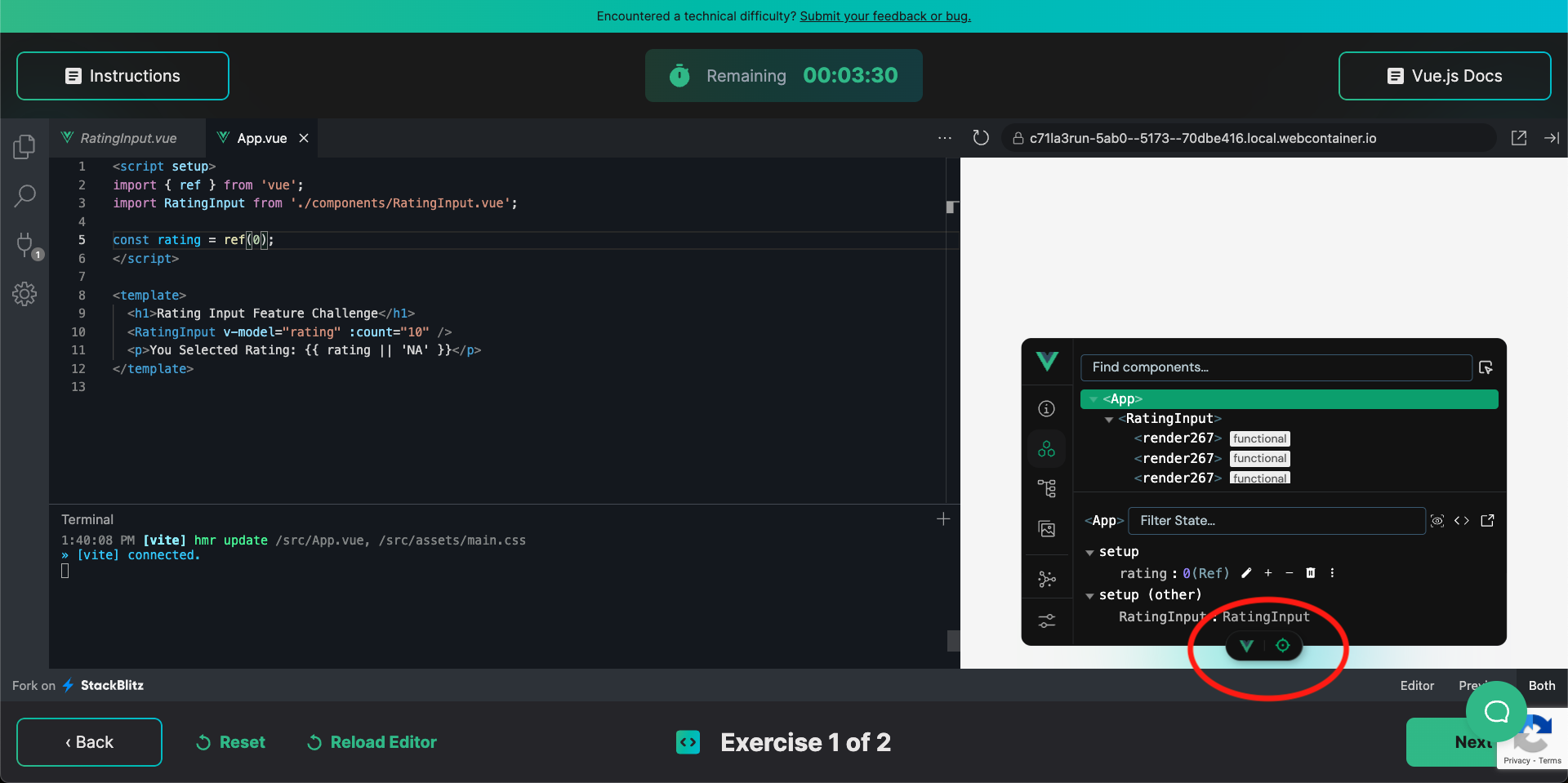Toggle the component inspector target button

pyautogui.click(x=1283, y=646)
